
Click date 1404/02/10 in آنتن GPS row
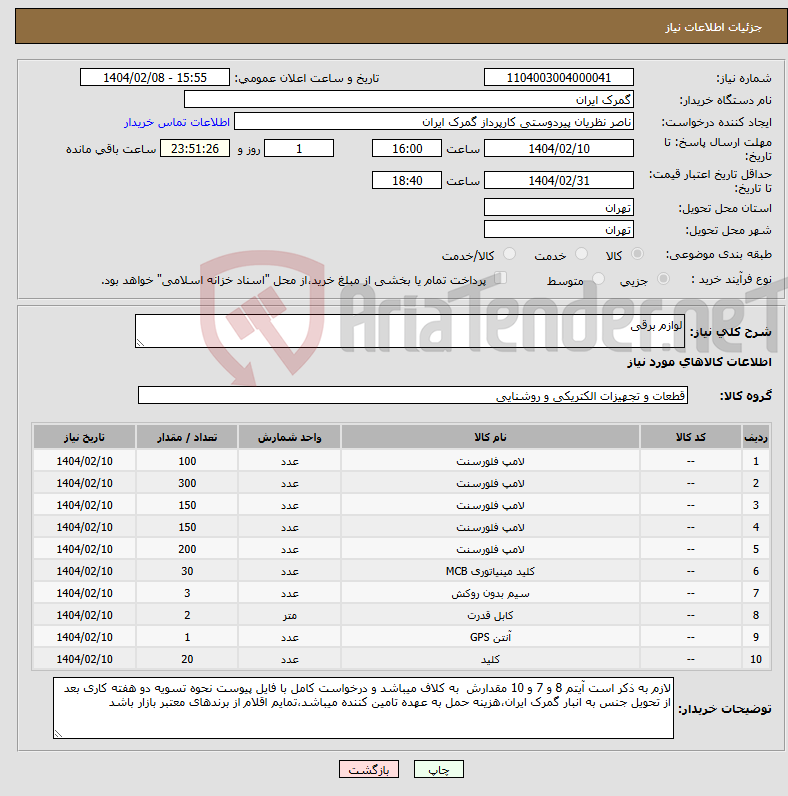pyautogui.click(x=84, y=637)
